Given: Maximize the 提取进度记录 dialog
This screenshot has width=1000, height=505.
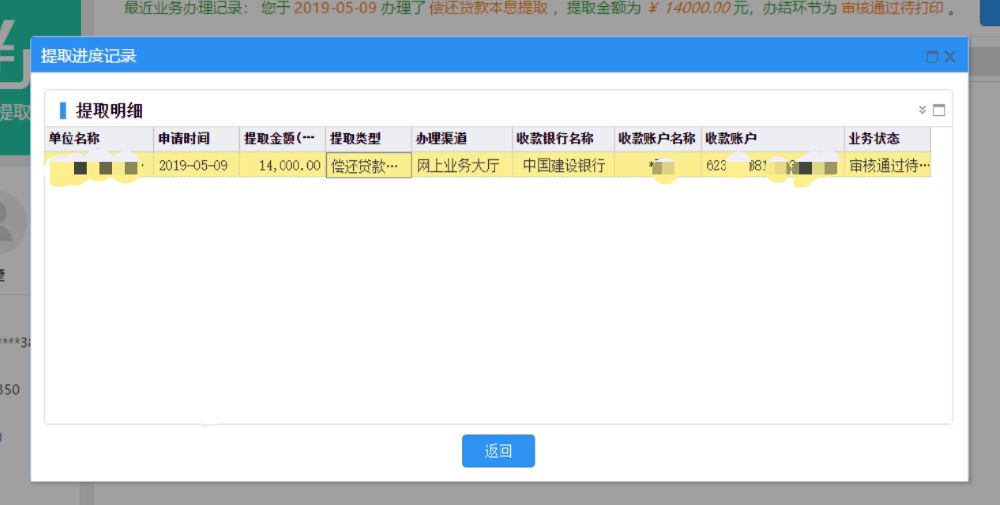Looking at the screenshot, I should (x=932, y=57).
